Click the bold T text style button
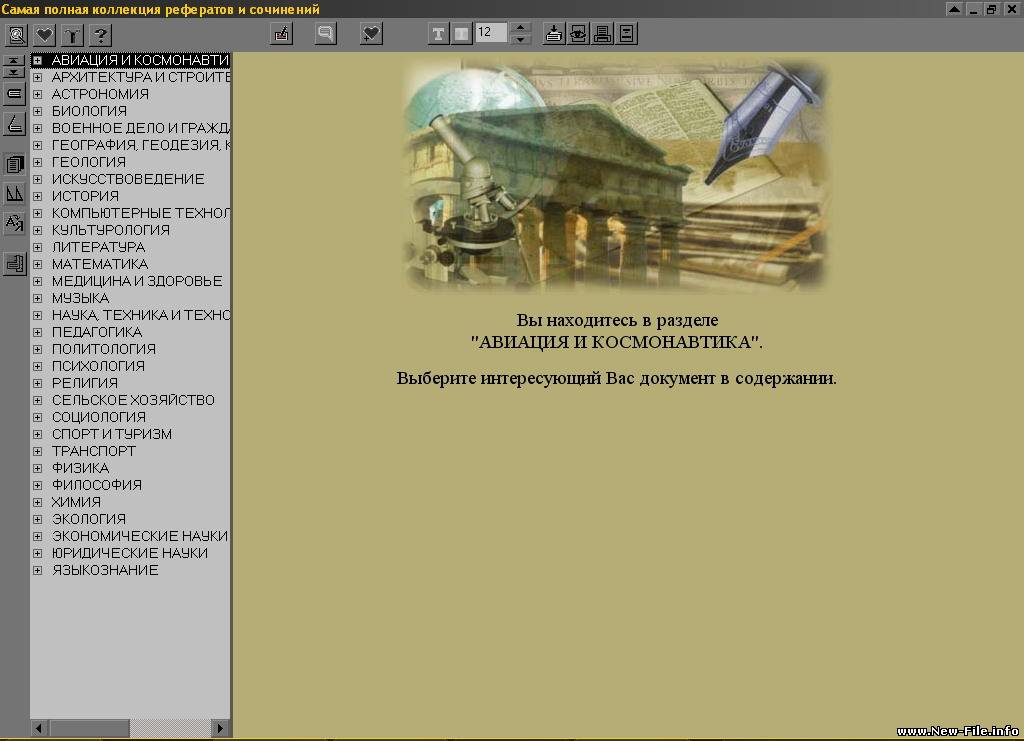This screenshot has width=1024, height=741. click(438, 34)
